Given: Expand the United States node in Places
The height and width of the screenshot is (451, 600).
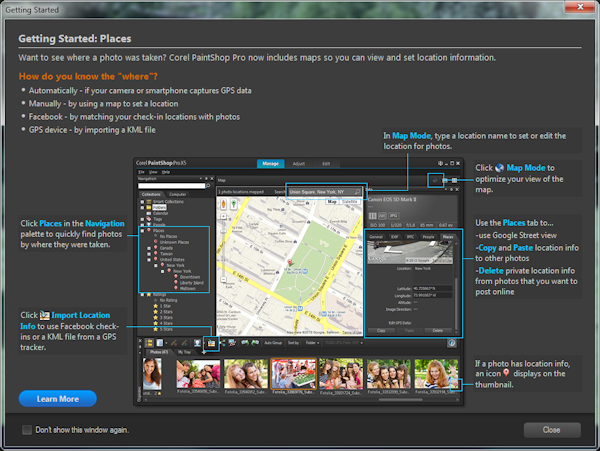Looking at the screenshot, I should [x=147, y=259].
